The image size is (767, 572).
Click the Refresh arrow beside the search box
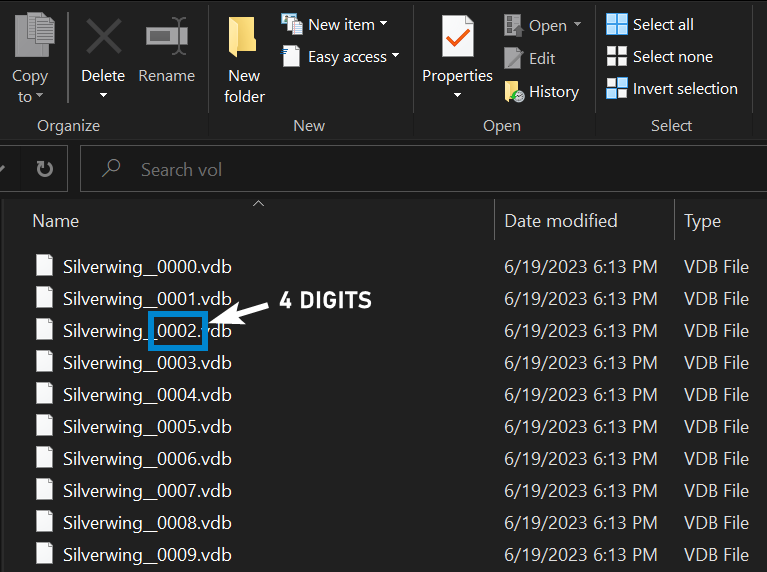[45, 169]
